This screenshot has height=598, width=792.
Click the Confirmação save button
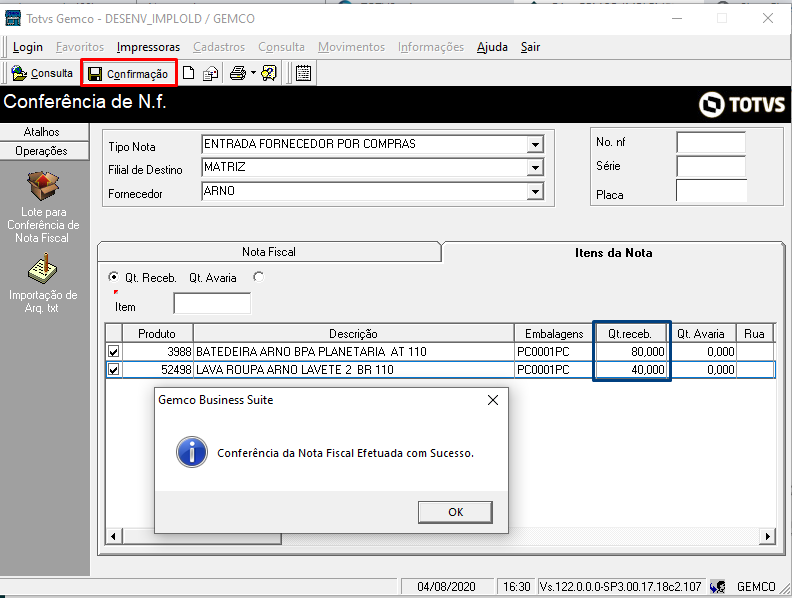coord(128,74)
